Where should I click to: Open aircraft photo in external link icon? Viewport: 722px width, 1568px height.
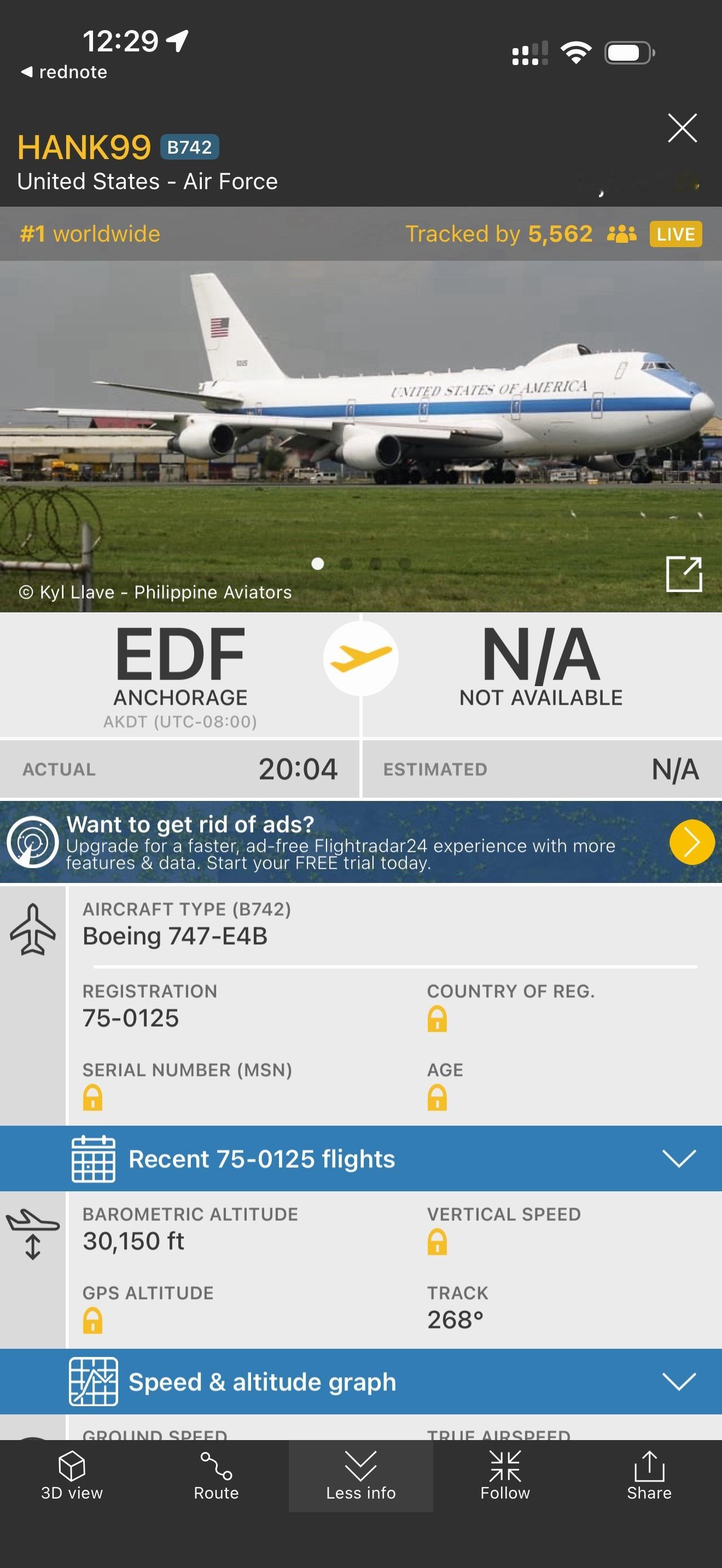(684, 574)
